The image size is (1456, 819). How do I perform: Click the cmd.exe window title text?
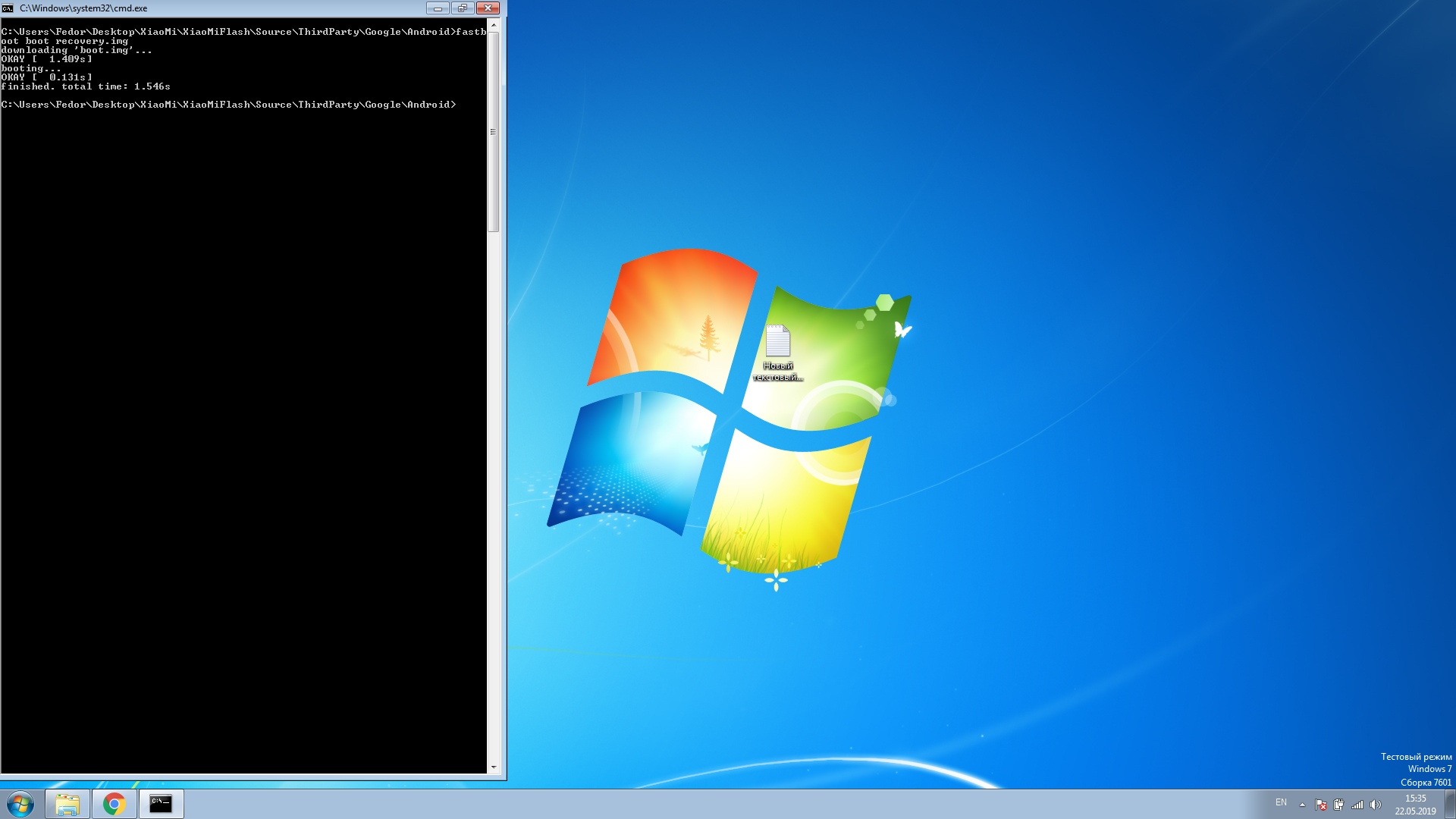pyautogui.click(x=83, y=8)
